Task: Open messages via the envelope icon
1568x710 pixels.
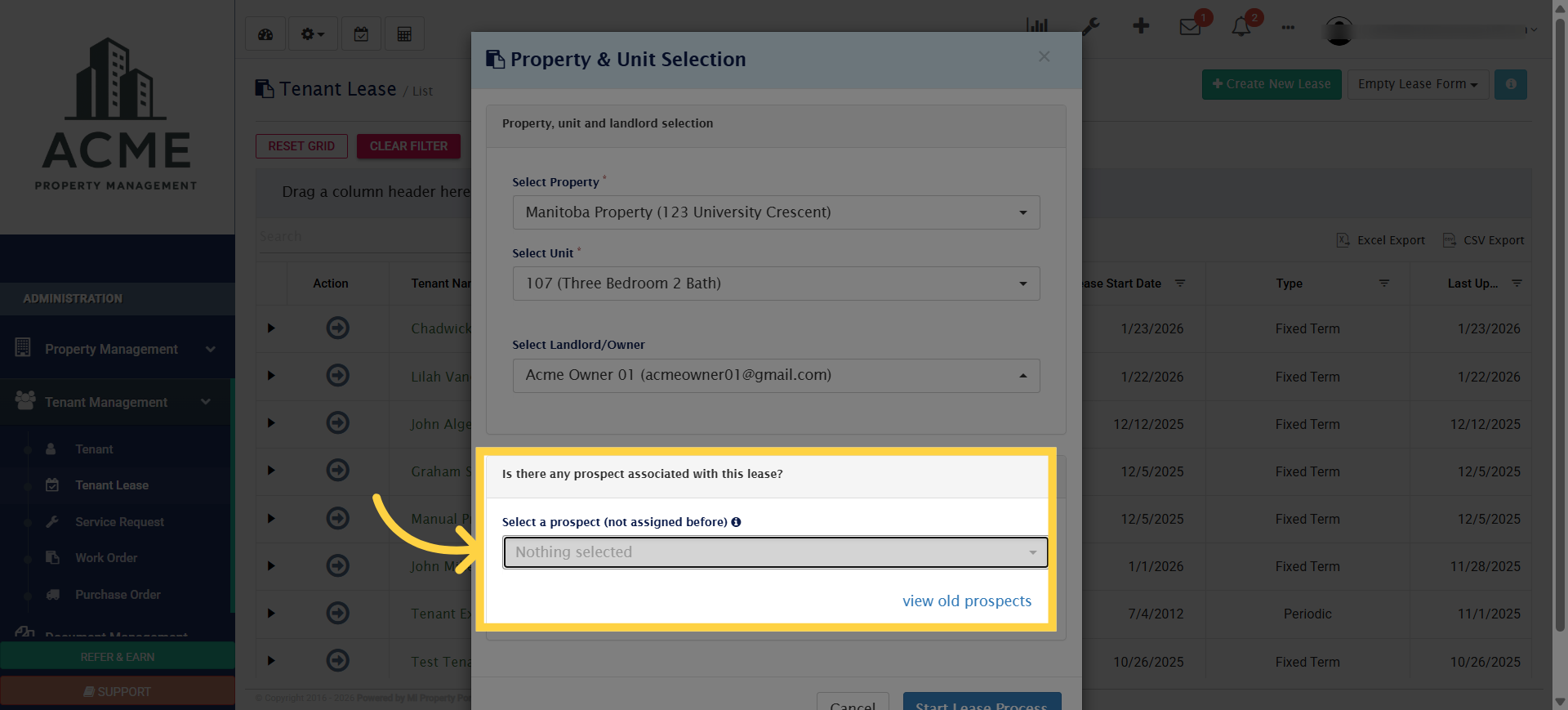Action: point(1191,27)
